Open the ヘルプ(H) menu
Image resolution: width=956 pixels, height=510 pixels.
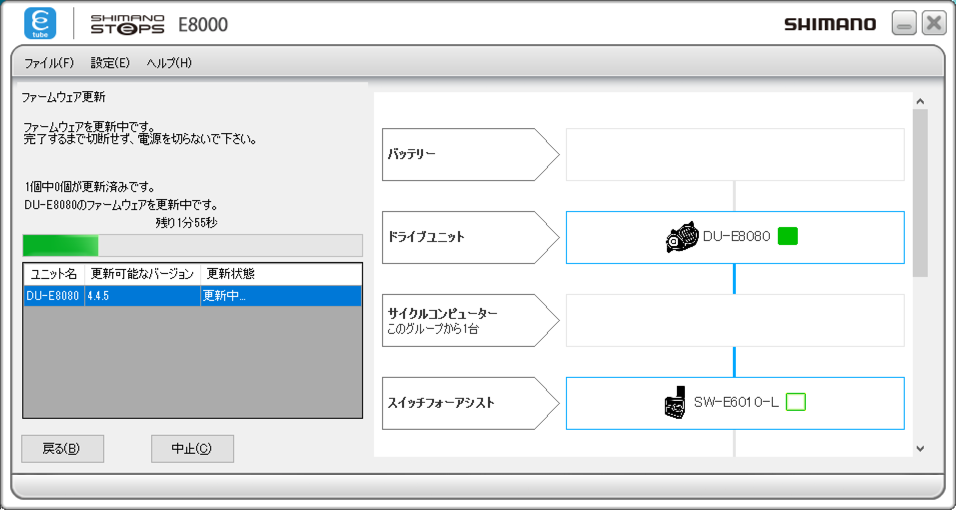click(x=169, y=63)
